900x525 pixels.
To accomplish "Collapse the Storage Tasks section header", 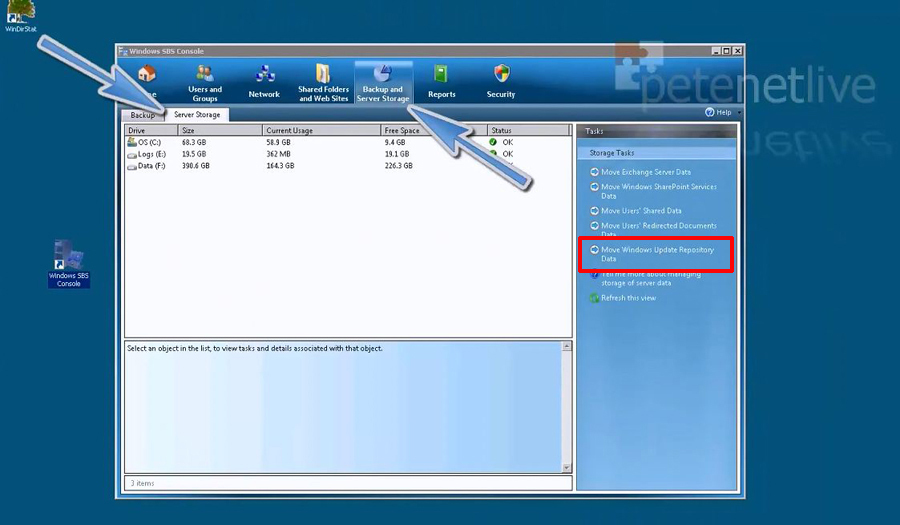I will point(657,153).
